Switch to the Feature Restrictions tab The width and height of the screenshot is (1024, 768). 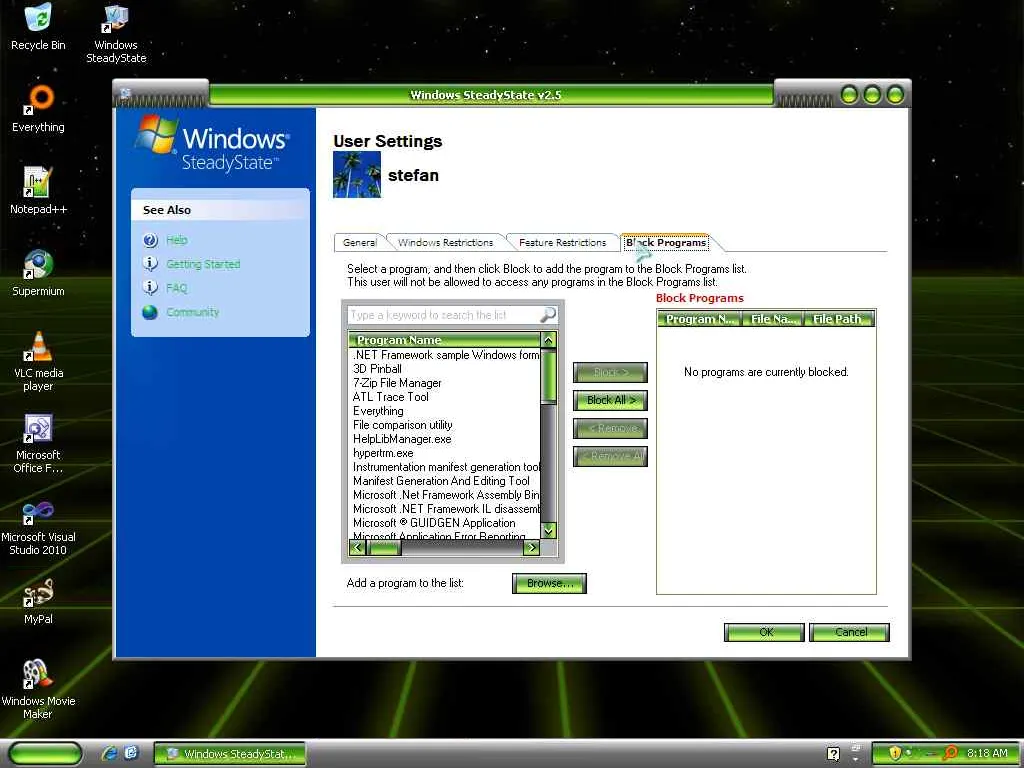point(562,242)
